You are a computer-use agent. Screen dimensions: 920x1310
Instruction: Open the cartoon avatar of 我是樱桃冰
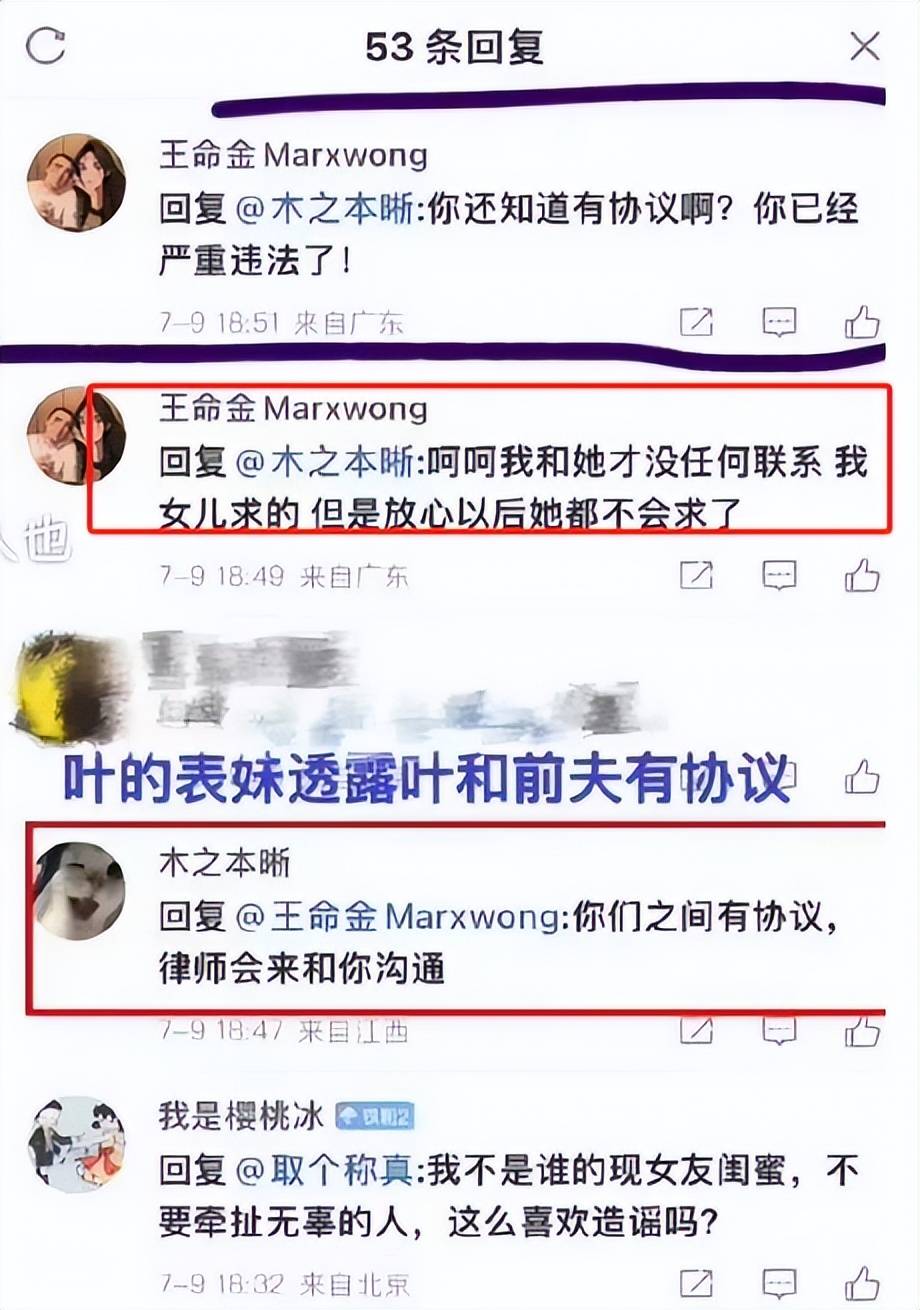click(76, 1144)
